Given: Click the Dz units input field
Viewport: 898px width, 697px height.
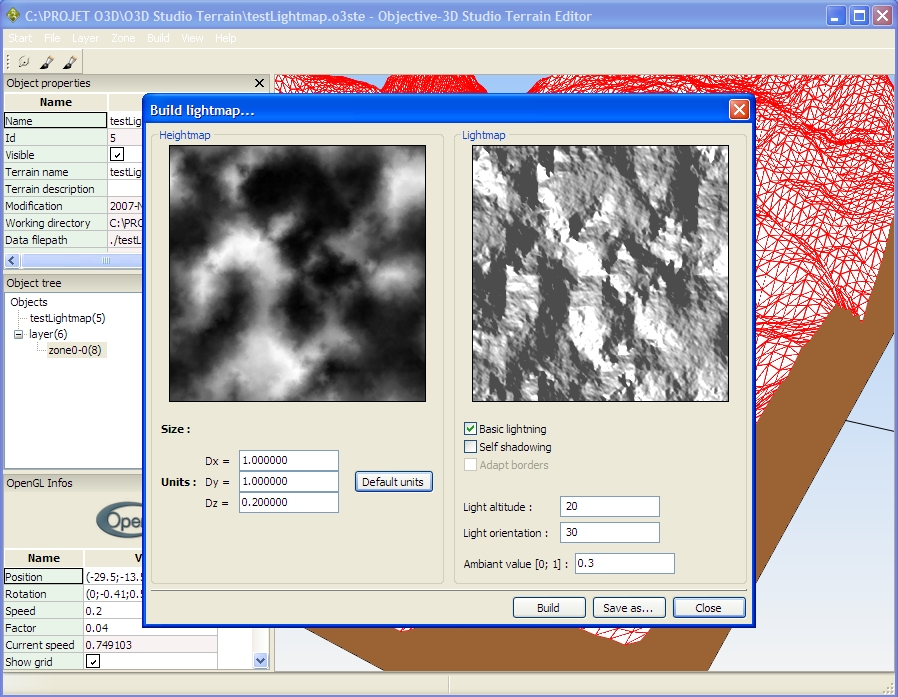Looking at the screenshot, I should coord(289,502).
